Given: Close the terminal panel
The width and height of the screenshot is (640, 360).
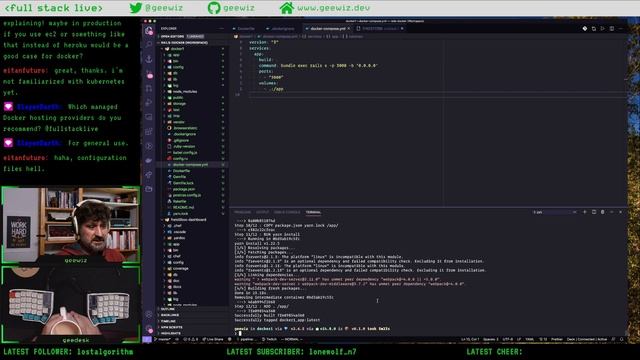Looking at the screenshot, I should 620,212.
